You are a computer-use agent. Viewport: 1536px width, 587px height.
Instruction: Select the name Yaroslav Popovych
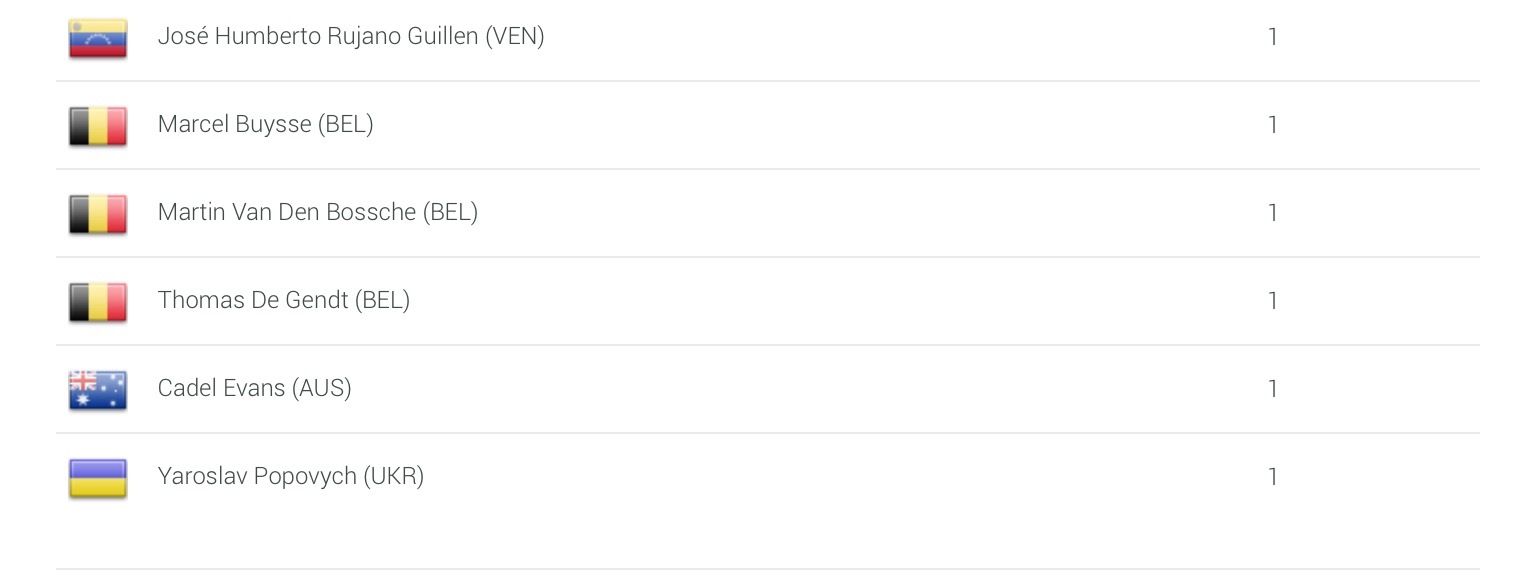257,477
